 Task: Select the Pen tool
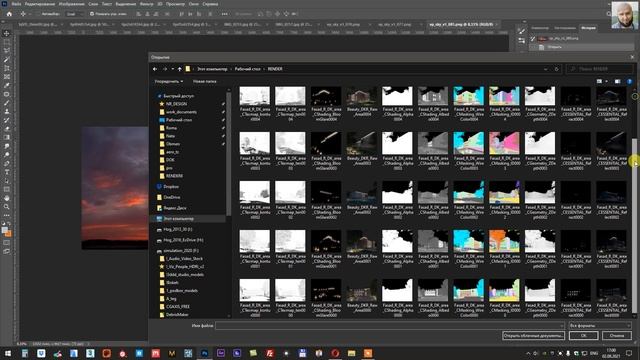[x=7, y=163]
